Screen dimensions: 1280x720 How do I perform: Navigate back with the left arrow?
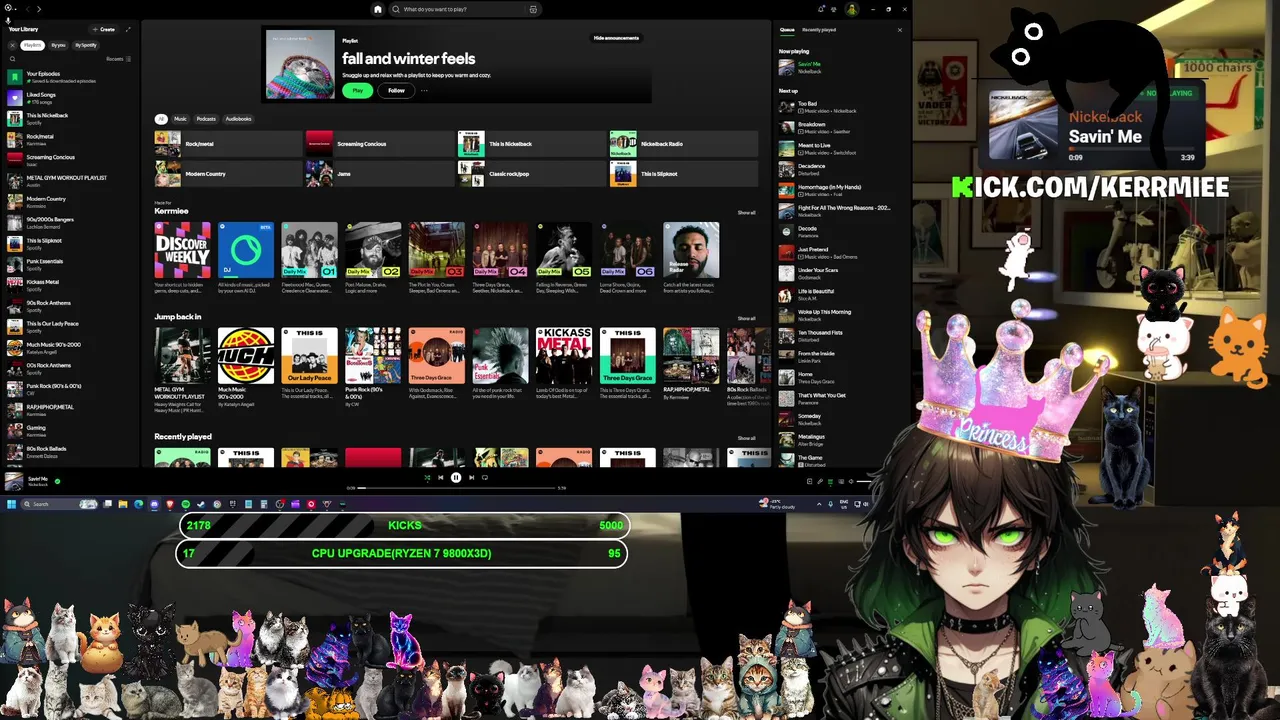pos(26,9)
